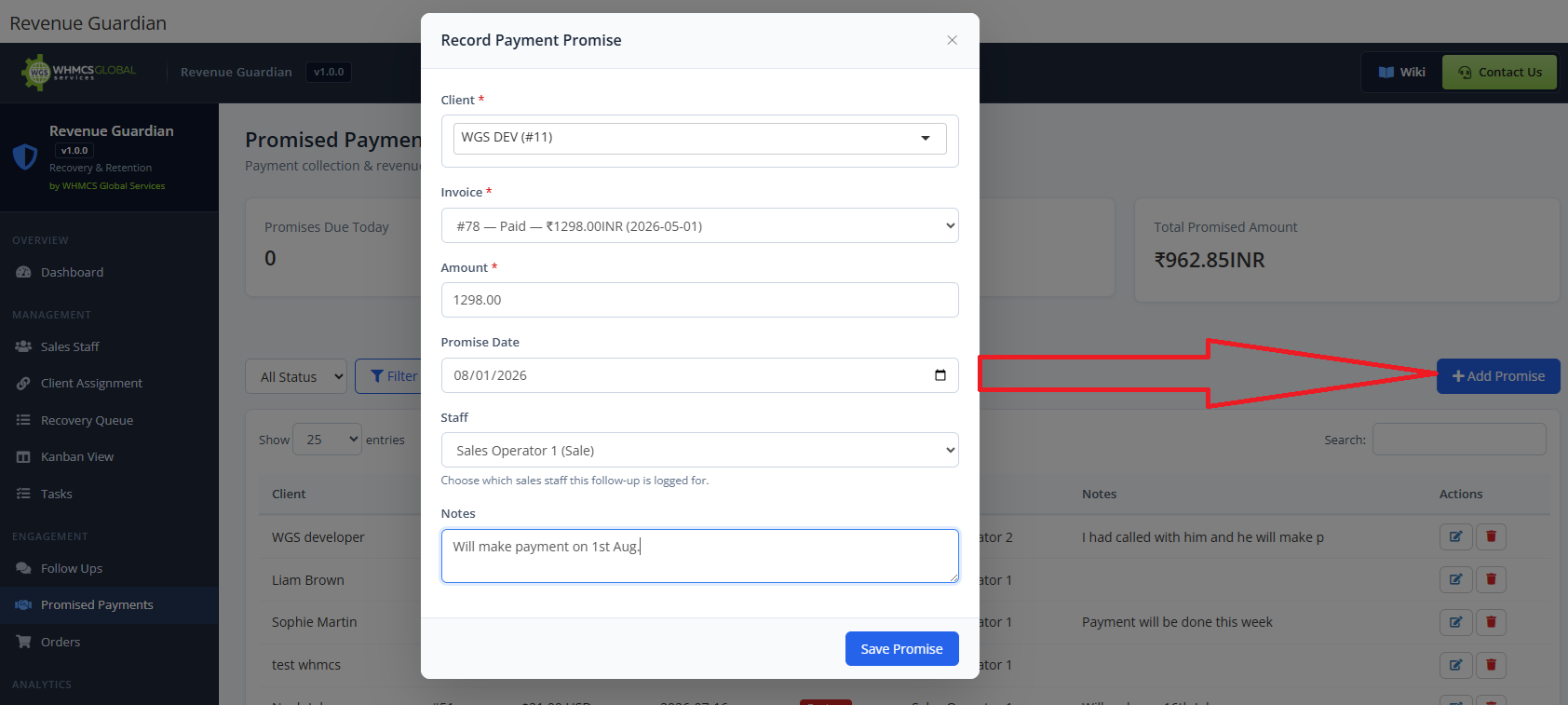Click the Add Promise button
The height and width of the screenshot is (705, 1568).
pyautogui.click(x=1498, y=376)
